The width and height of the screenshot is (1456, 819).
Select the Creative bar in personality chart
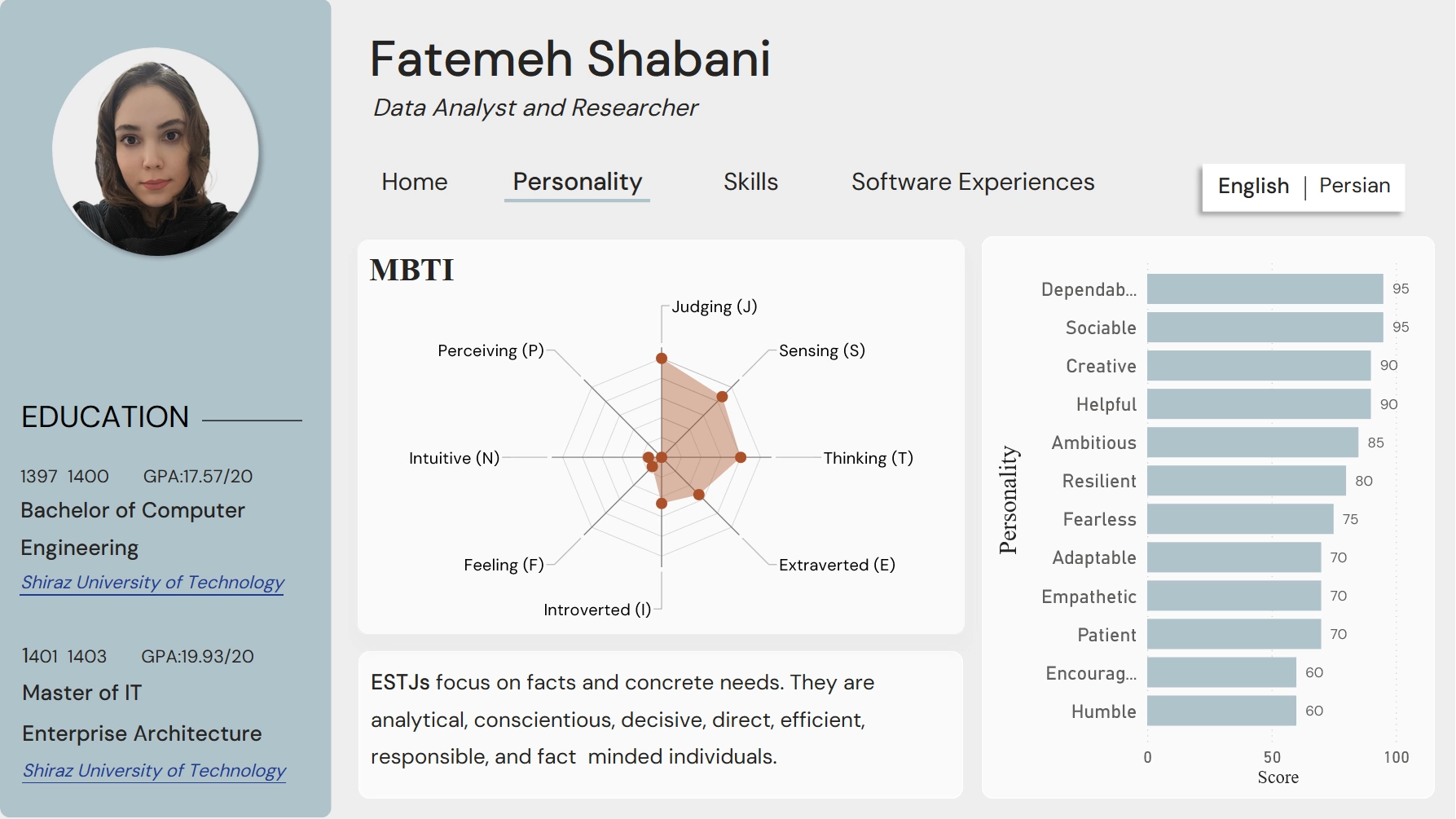1259,366
